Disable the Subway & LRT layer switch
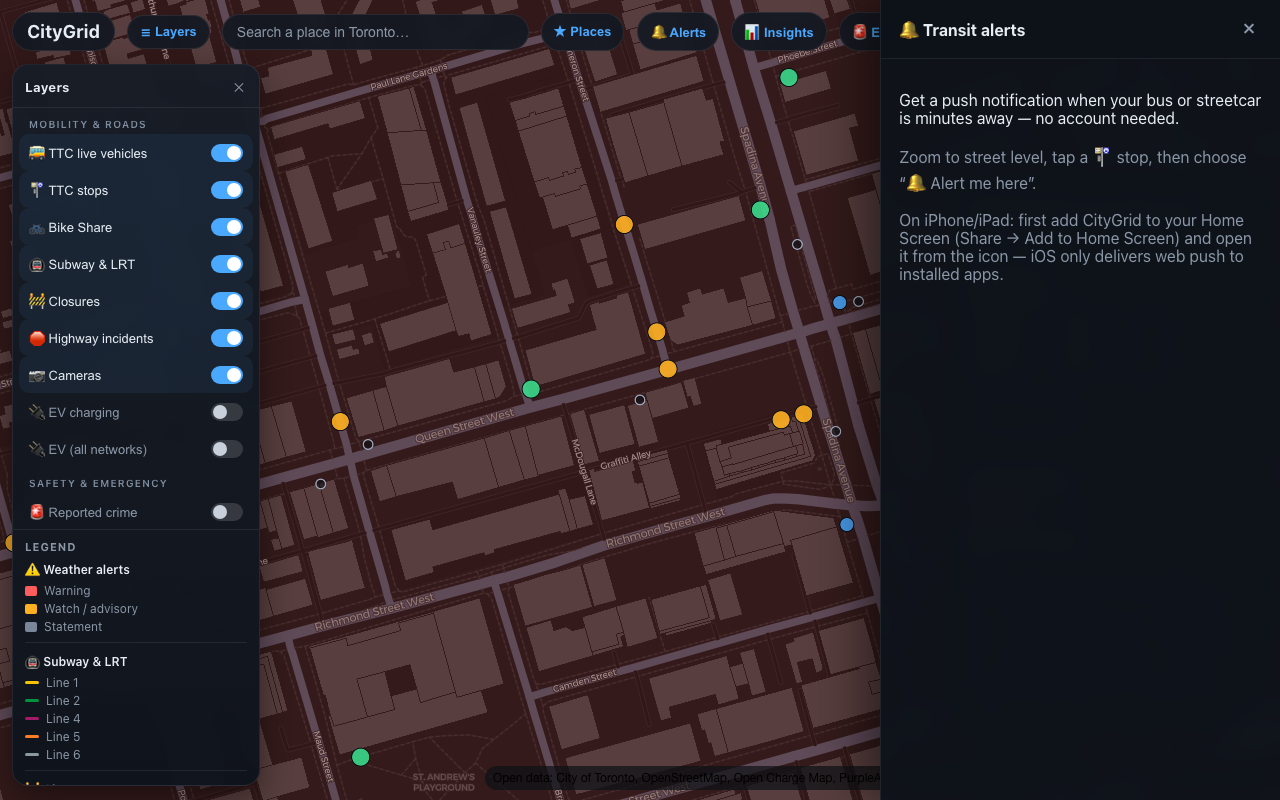The image size is (1280, 800). 227,264
